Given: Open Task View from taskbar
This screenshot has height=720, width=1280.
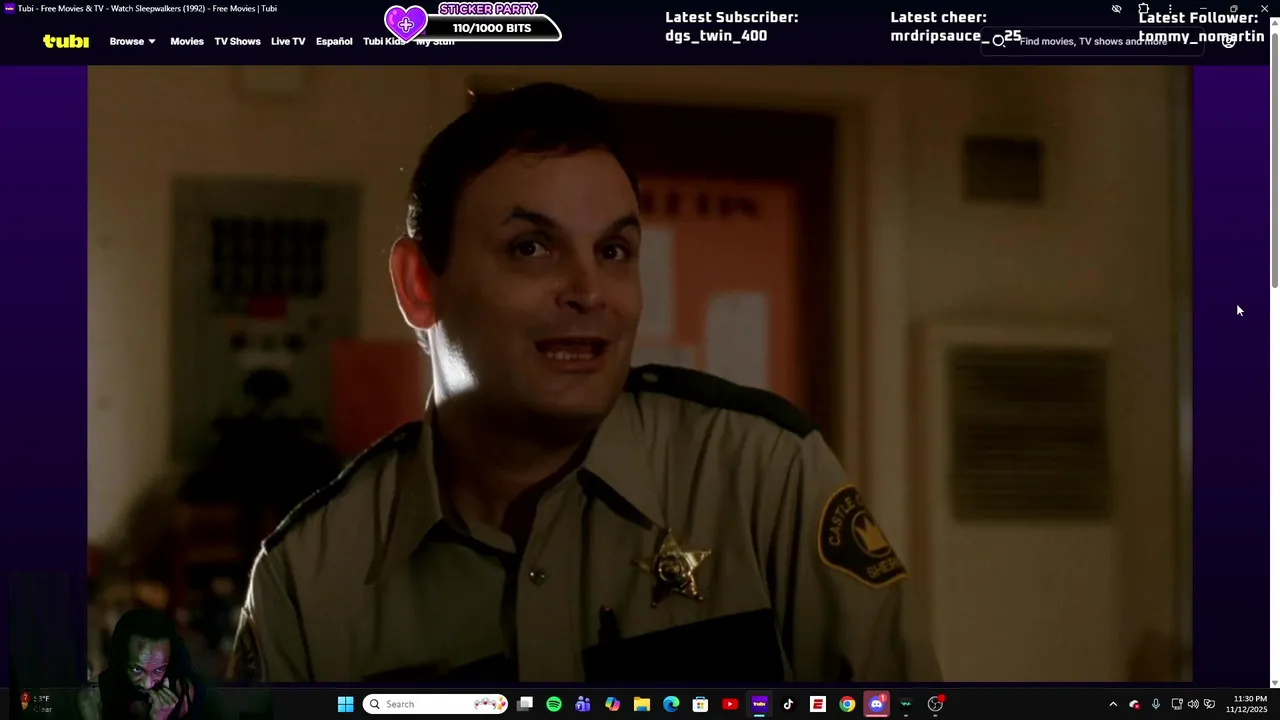Looking at the screenshot, I should tap(525, 704).
